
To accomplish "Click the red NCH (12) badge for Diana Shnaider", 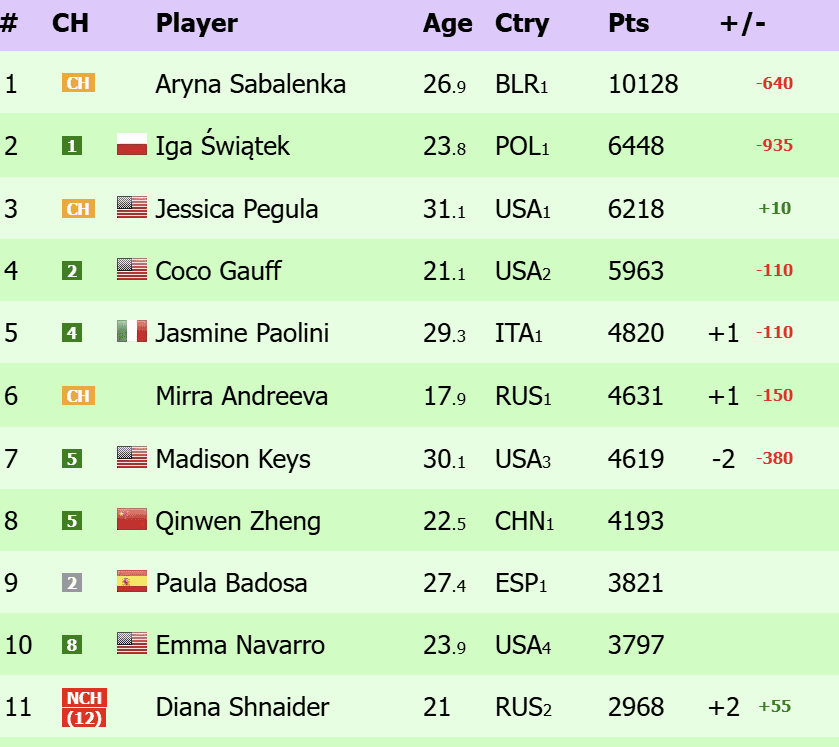I will 83,707.
